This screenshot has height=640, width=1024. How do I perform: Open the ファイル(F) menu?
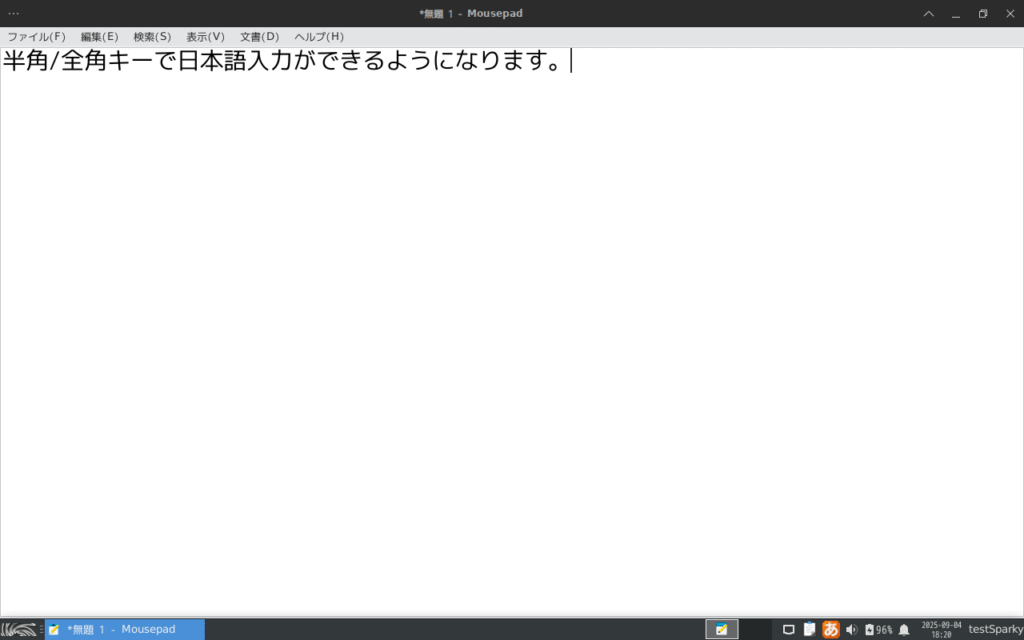(x=36, y=37)
